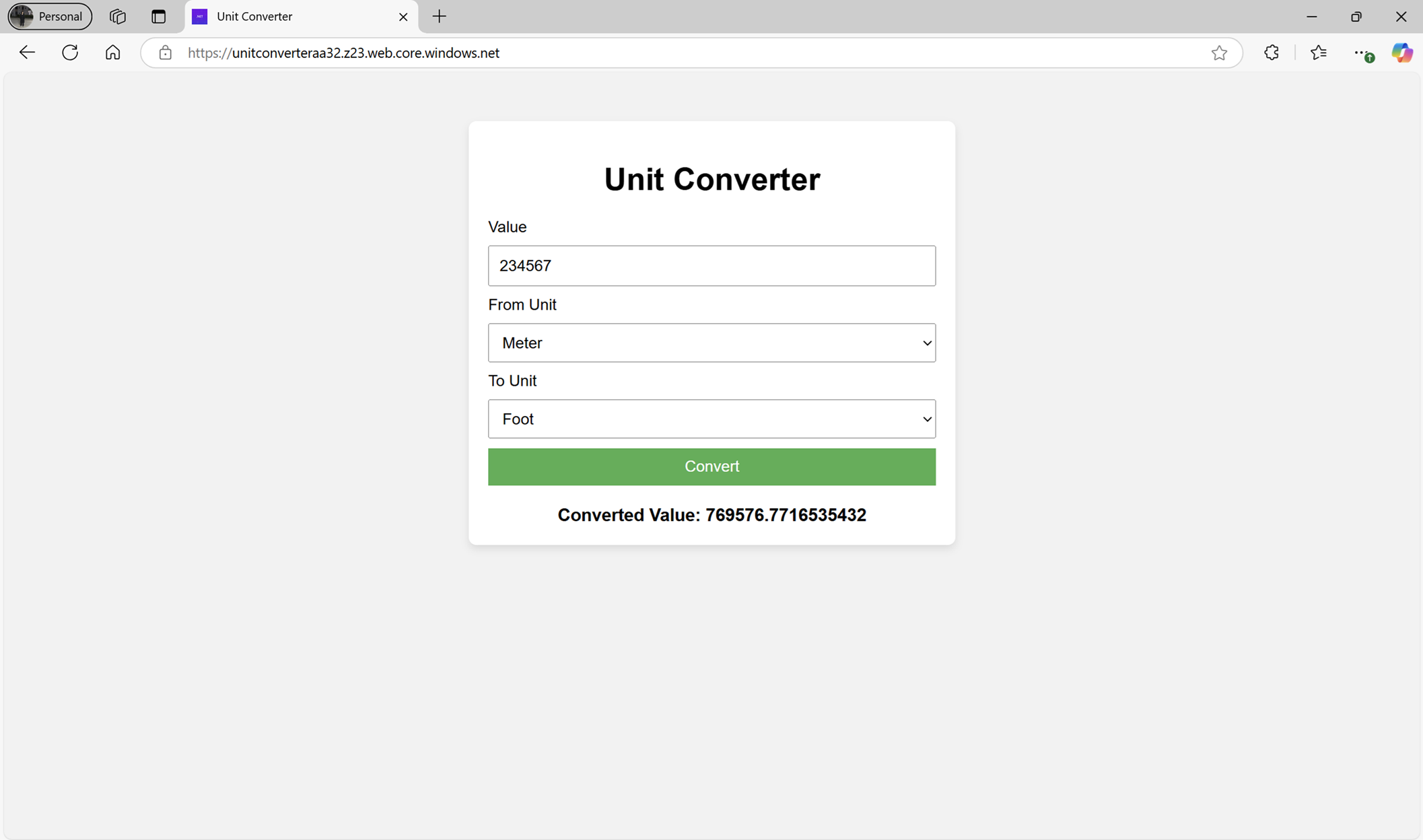Open the Extensions puzzle icon

click(1272, 53)
